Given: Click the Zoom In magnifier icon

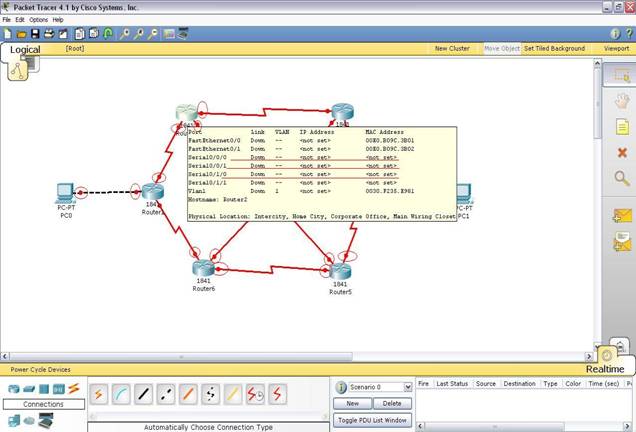Looking at the screenshot, I should point(125,34).
